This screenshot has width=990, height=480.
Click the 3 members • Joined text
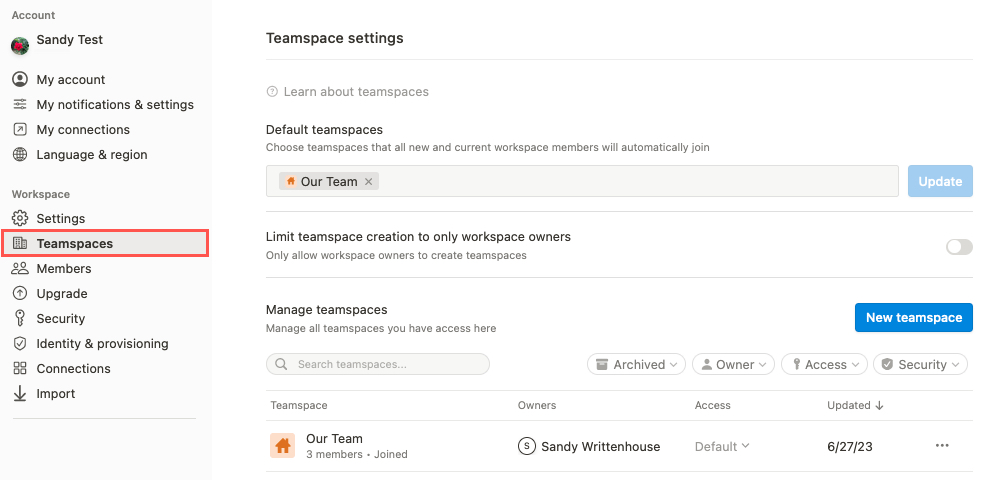pos(357,454)
